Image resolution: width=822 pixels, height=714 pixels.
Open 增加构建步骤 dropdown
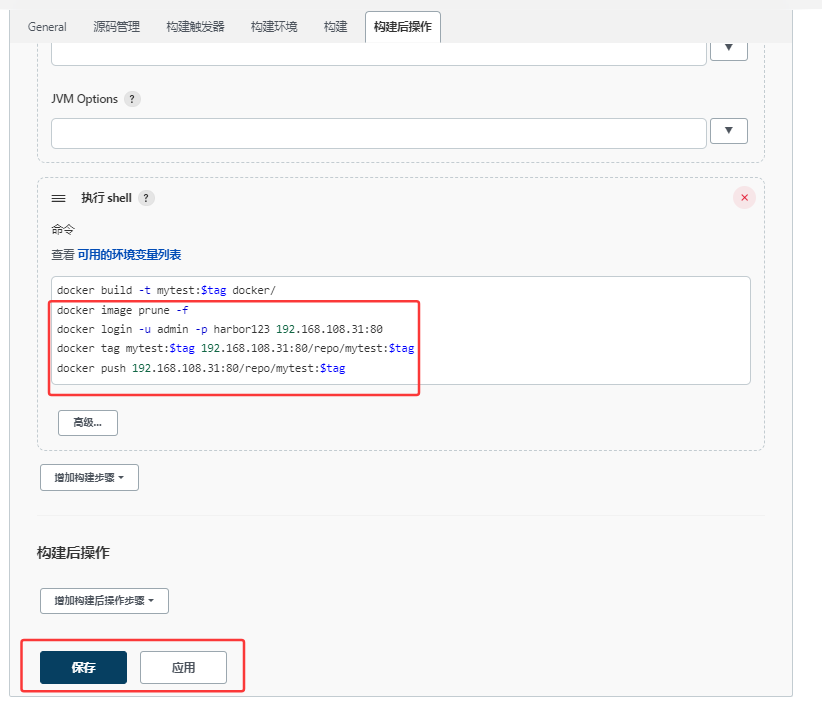[x=89, y=478]
